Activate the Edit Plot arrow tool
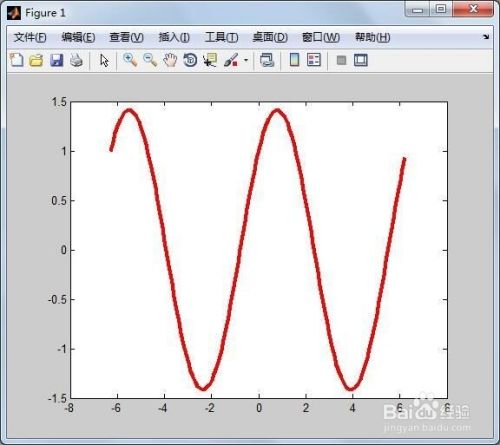Viewport: 500px width, 445px height. pos(104,61)
